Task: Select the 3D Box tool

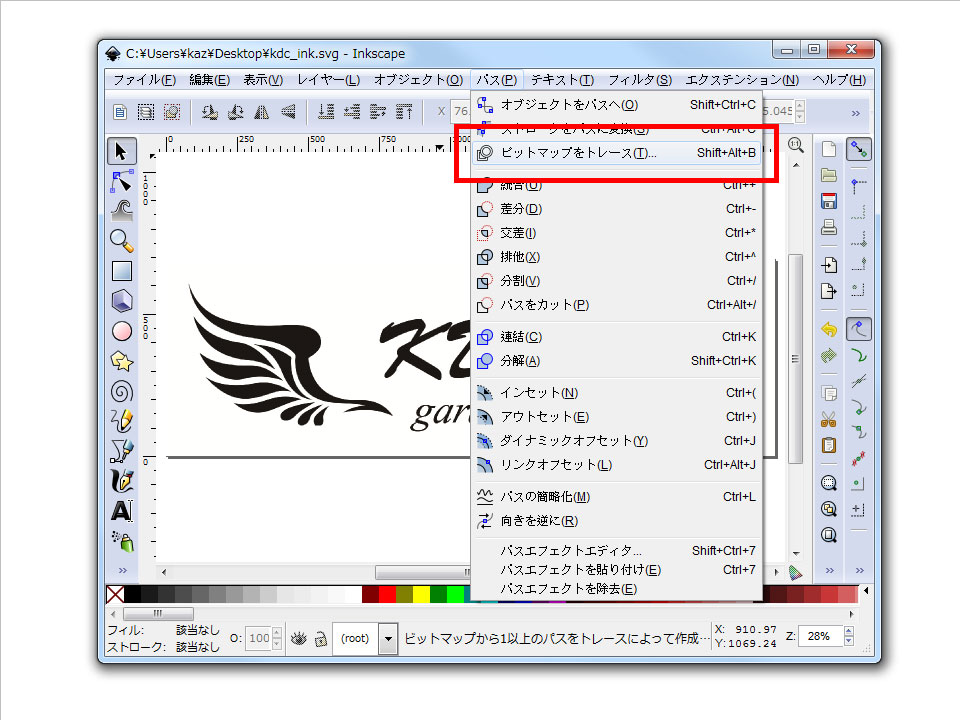Action: coord(121,301)
